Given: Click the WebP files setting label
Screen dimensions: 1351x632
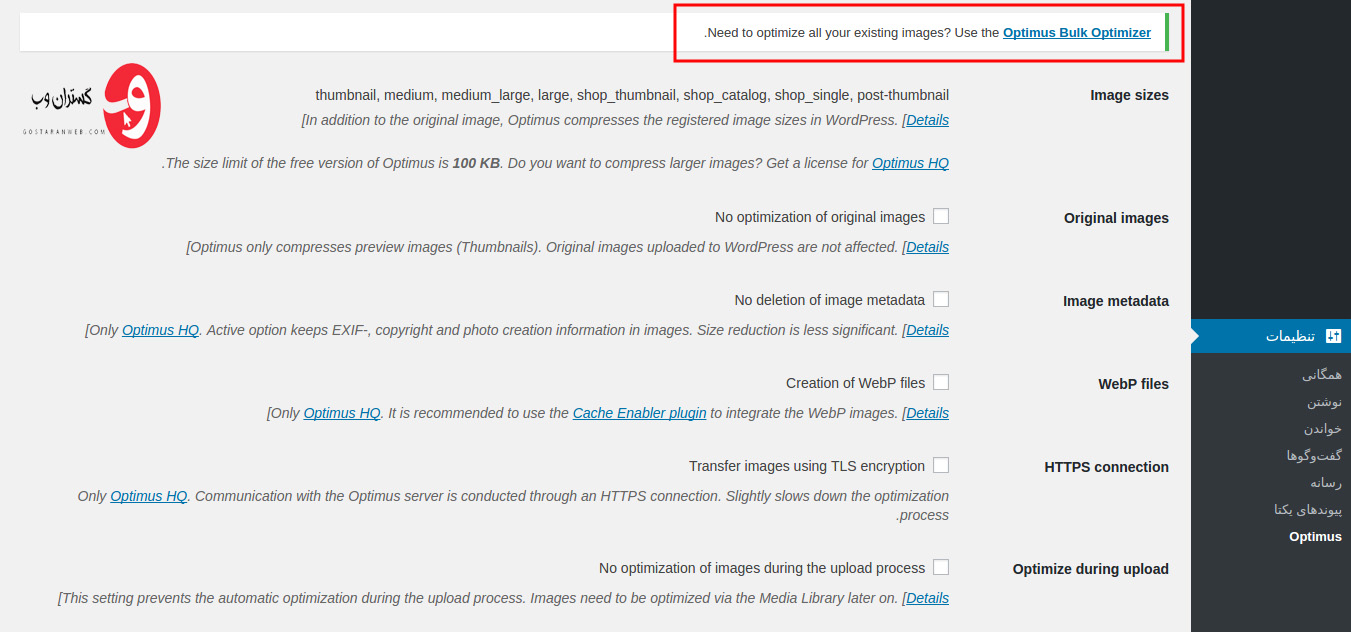Looking at the screenshot, I should pyautogui.click(x=1134, y=384).
